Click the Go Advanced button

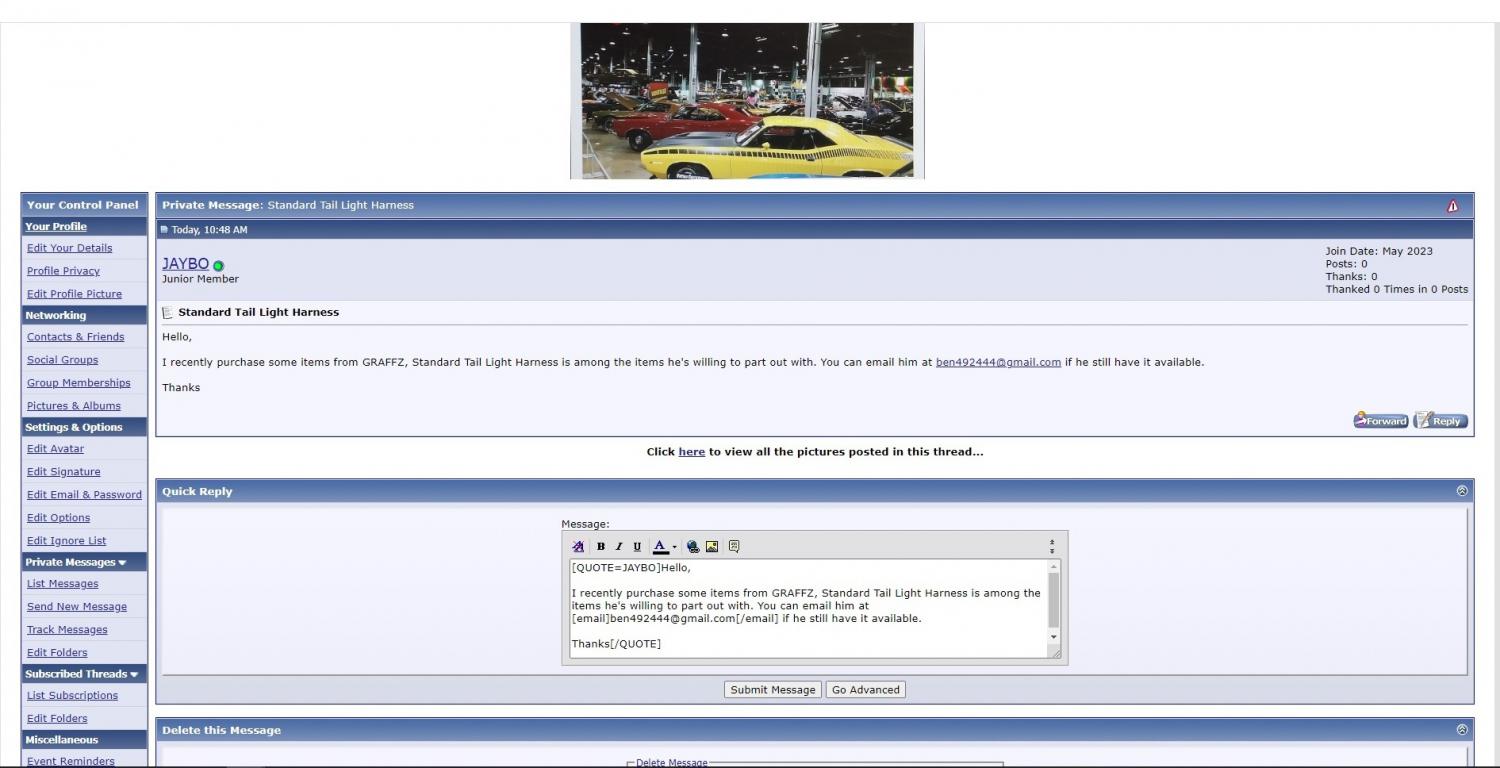coord(865,690)
